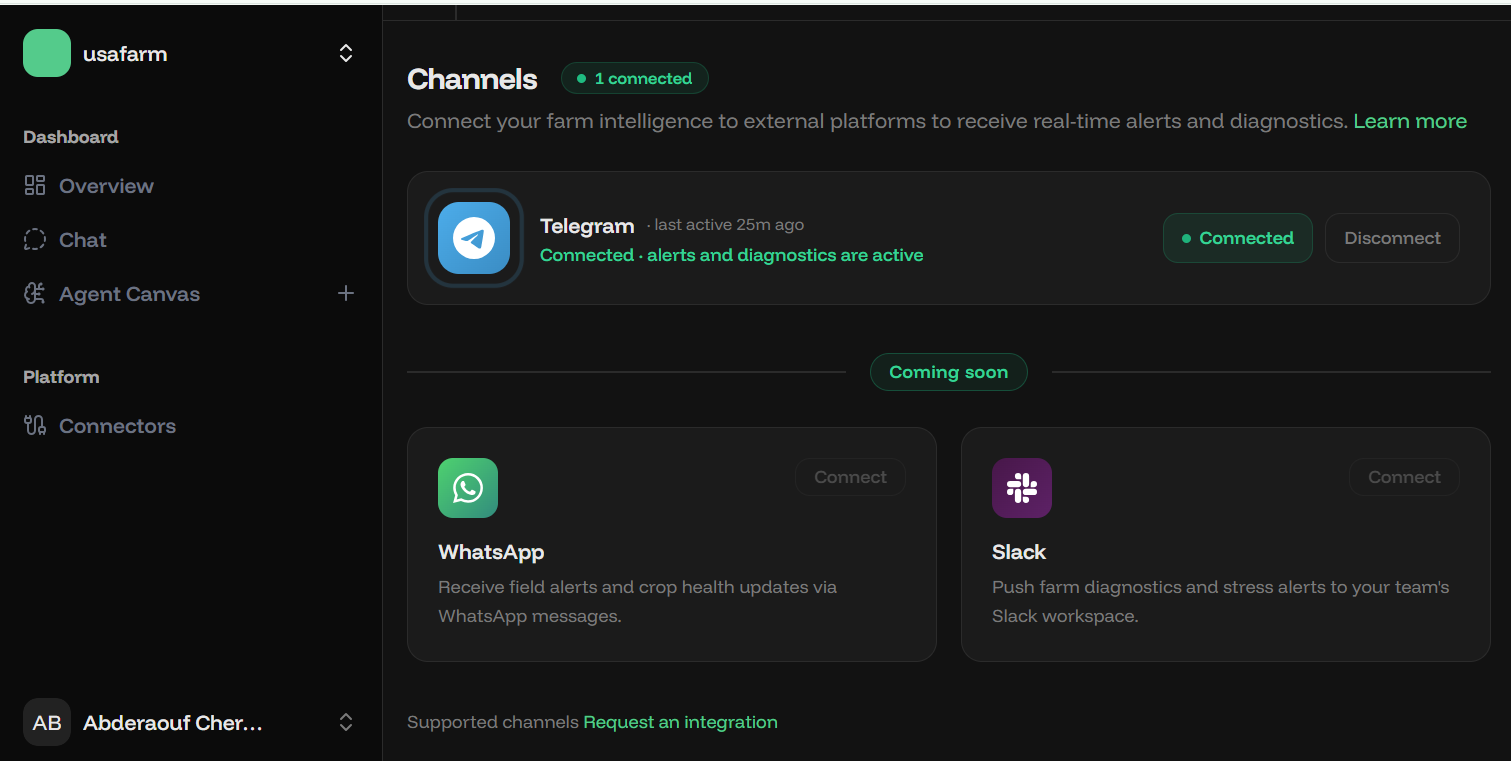Open the Connectors page
The image size is (1511, 761).
pos(117,426)
